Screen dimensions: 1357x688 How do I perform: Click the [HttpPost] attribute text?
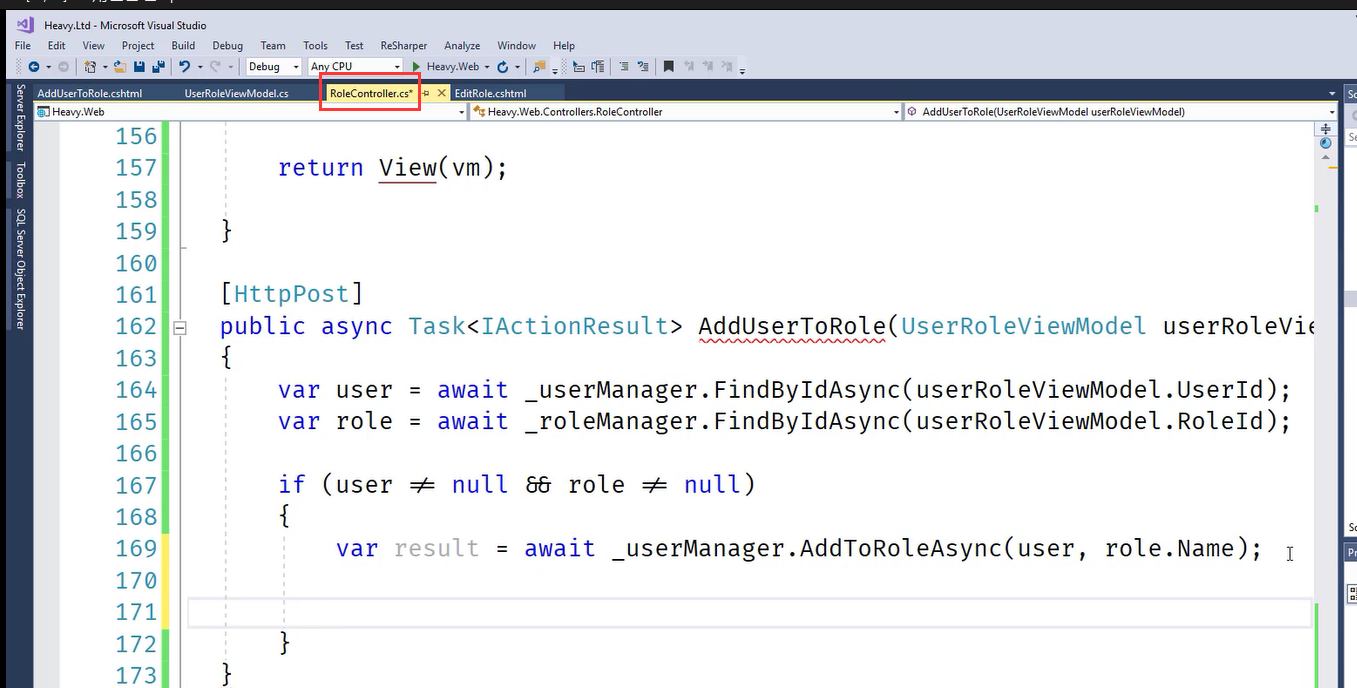291,294
